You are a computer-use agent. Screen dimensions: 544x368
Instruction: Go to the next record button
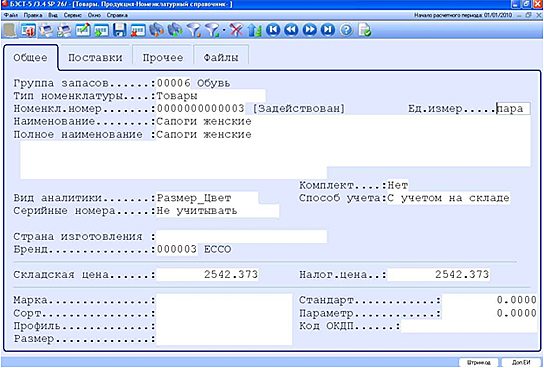pyautogui.click(x=309, y=30)
